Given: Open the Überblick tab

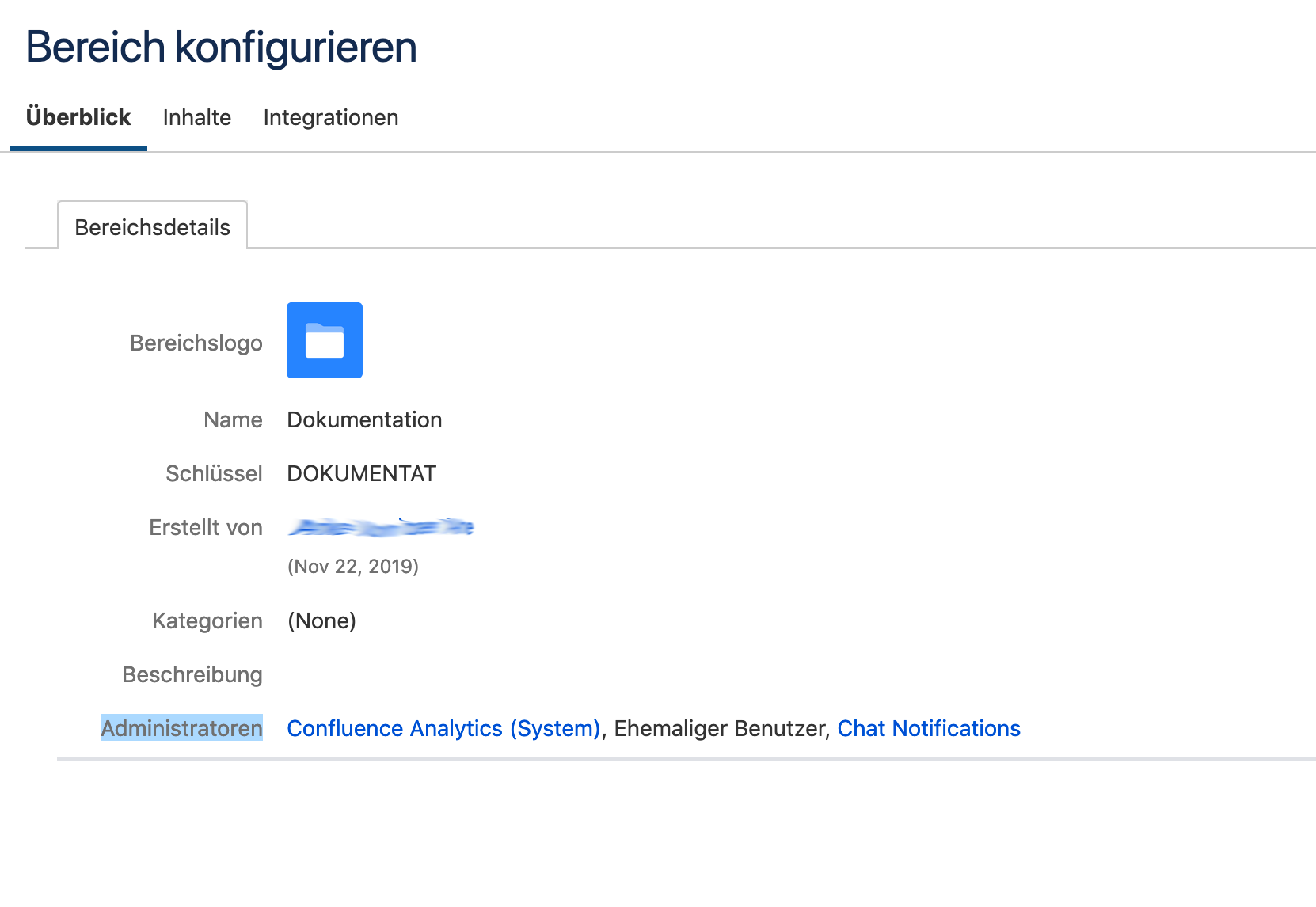Looking at the screenshot, I should coord(78,117).
